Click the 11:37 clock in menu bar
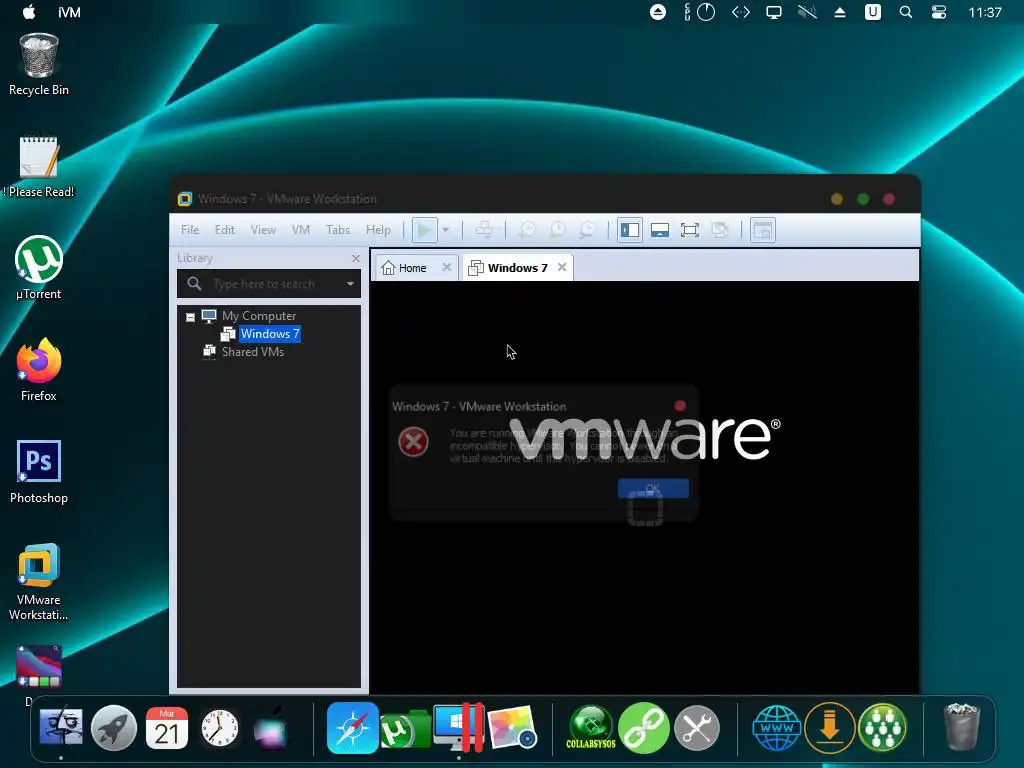Screen dimensions: 1024x768 point(985,12)
